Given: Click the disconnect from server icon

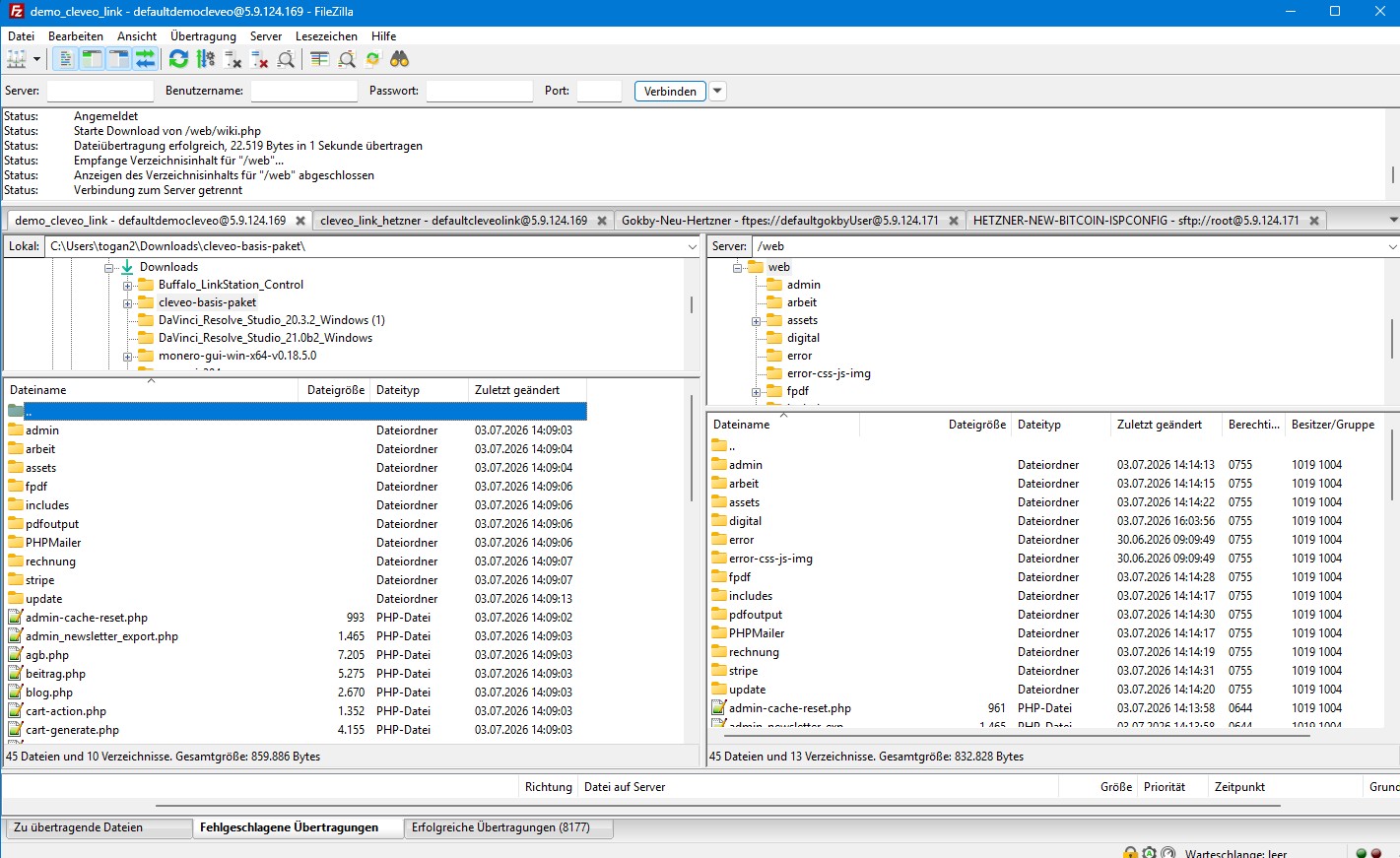Looking at the screenshot, I should click(x=259, y=59).
